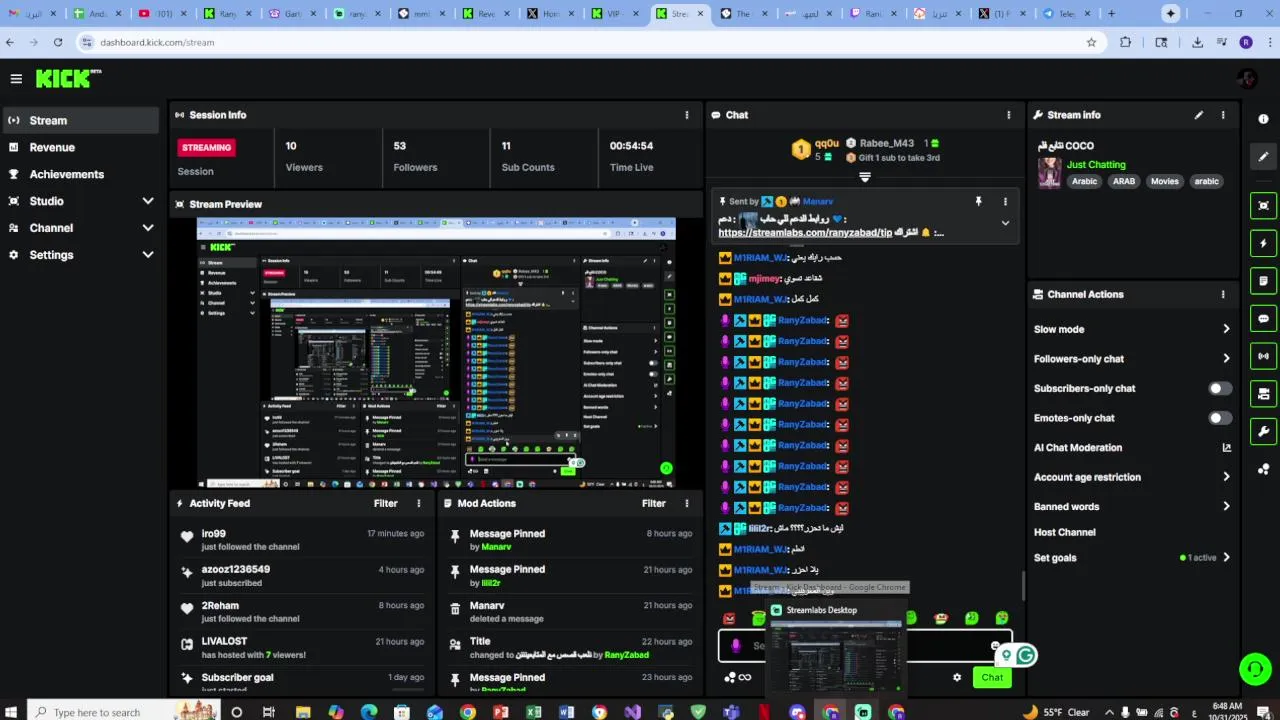Image resolution: width=1280 pixels, height=720 pixels.
Task: Open Mod Actions three-dot menu
Action: pyautogui.click(x=687, y=504)
